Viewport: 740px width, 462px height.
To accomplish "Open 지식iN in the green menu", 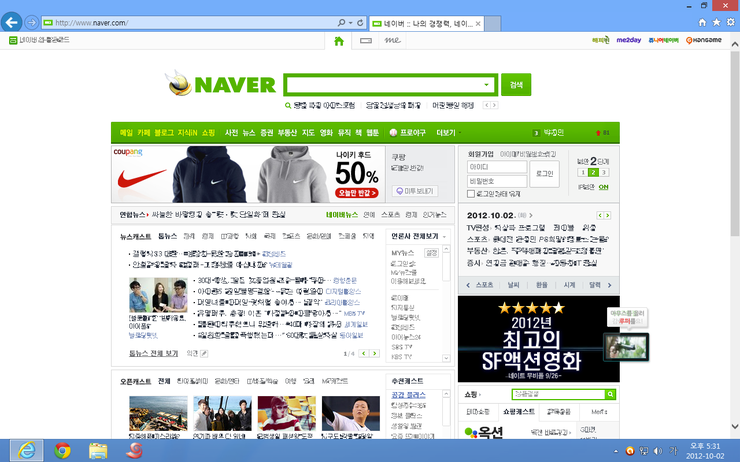I will (x=187, y=133).
